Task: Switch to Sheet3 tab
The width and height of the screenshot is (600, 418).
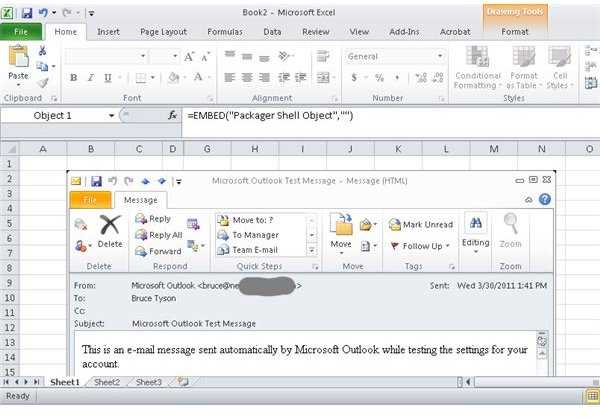Action: click(148, 382)
